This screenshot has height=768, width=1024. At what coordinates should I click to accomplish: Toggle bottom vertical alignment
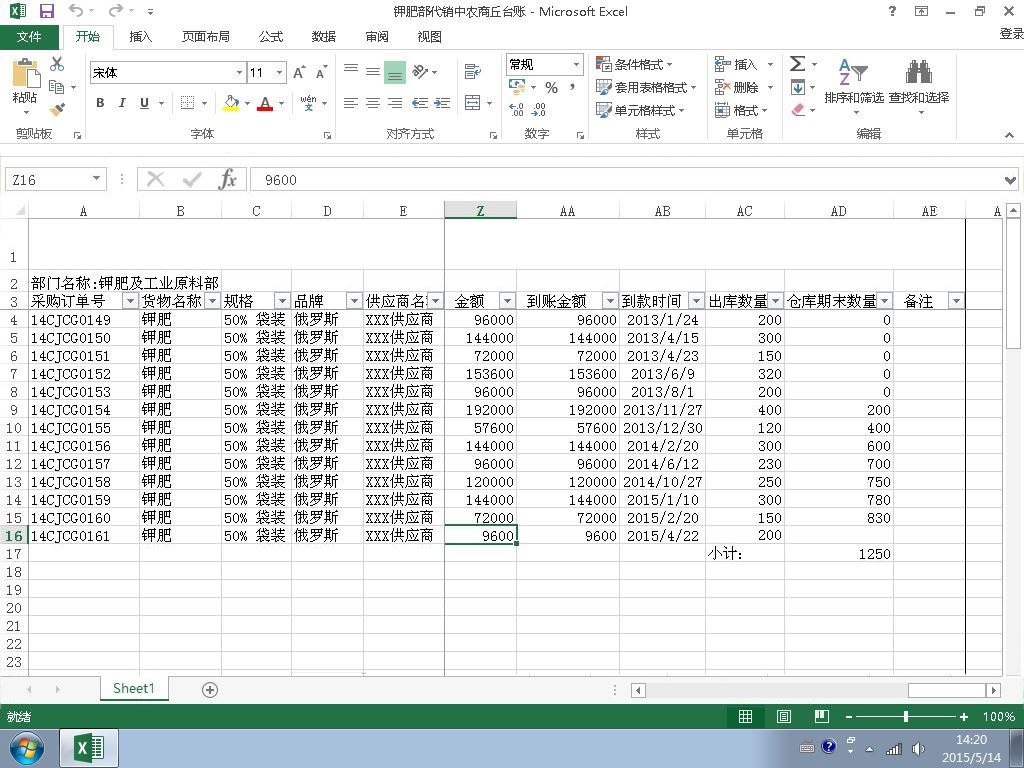394,72
